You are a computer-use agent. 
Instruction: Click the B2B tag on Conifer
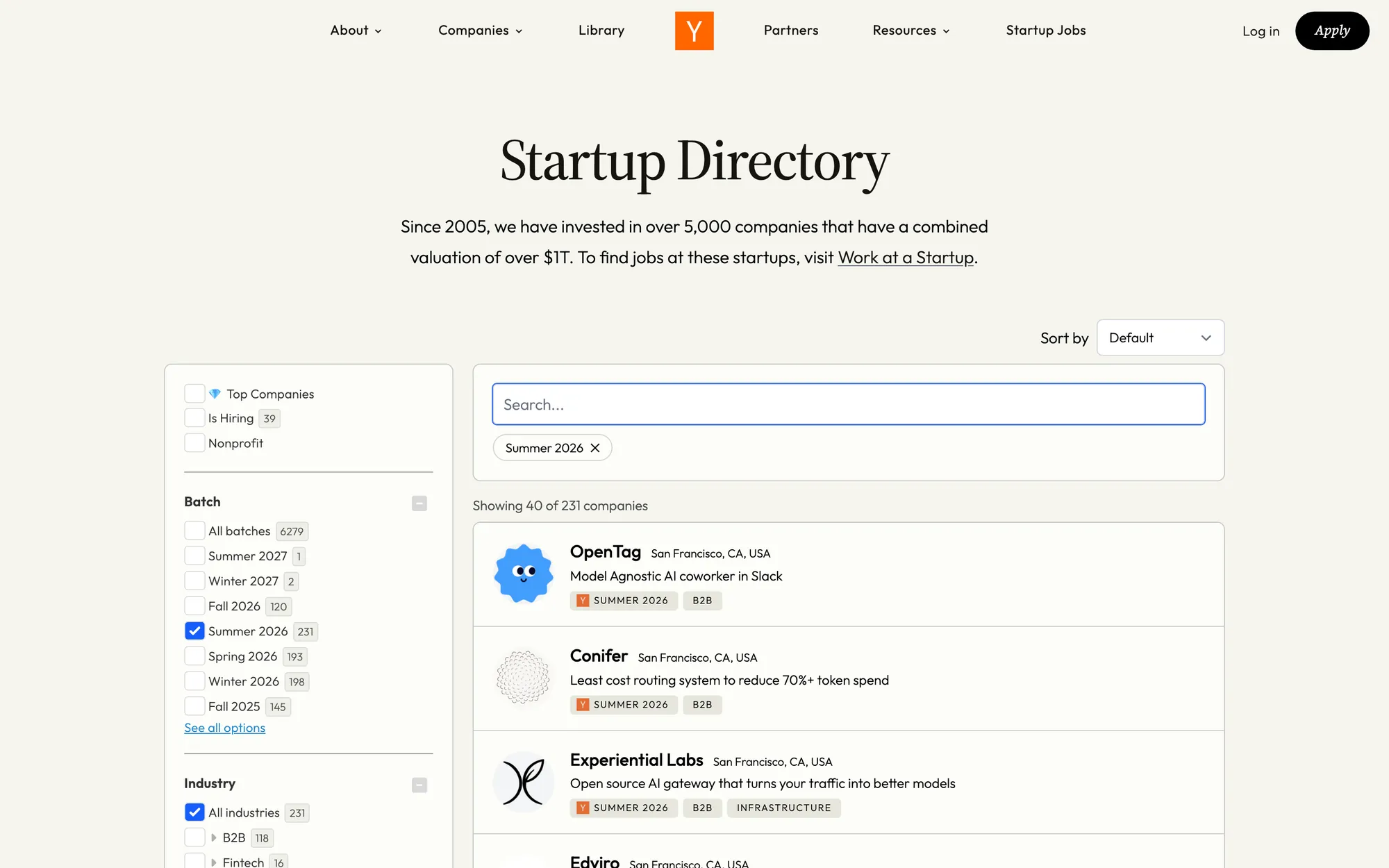(702, 705)
